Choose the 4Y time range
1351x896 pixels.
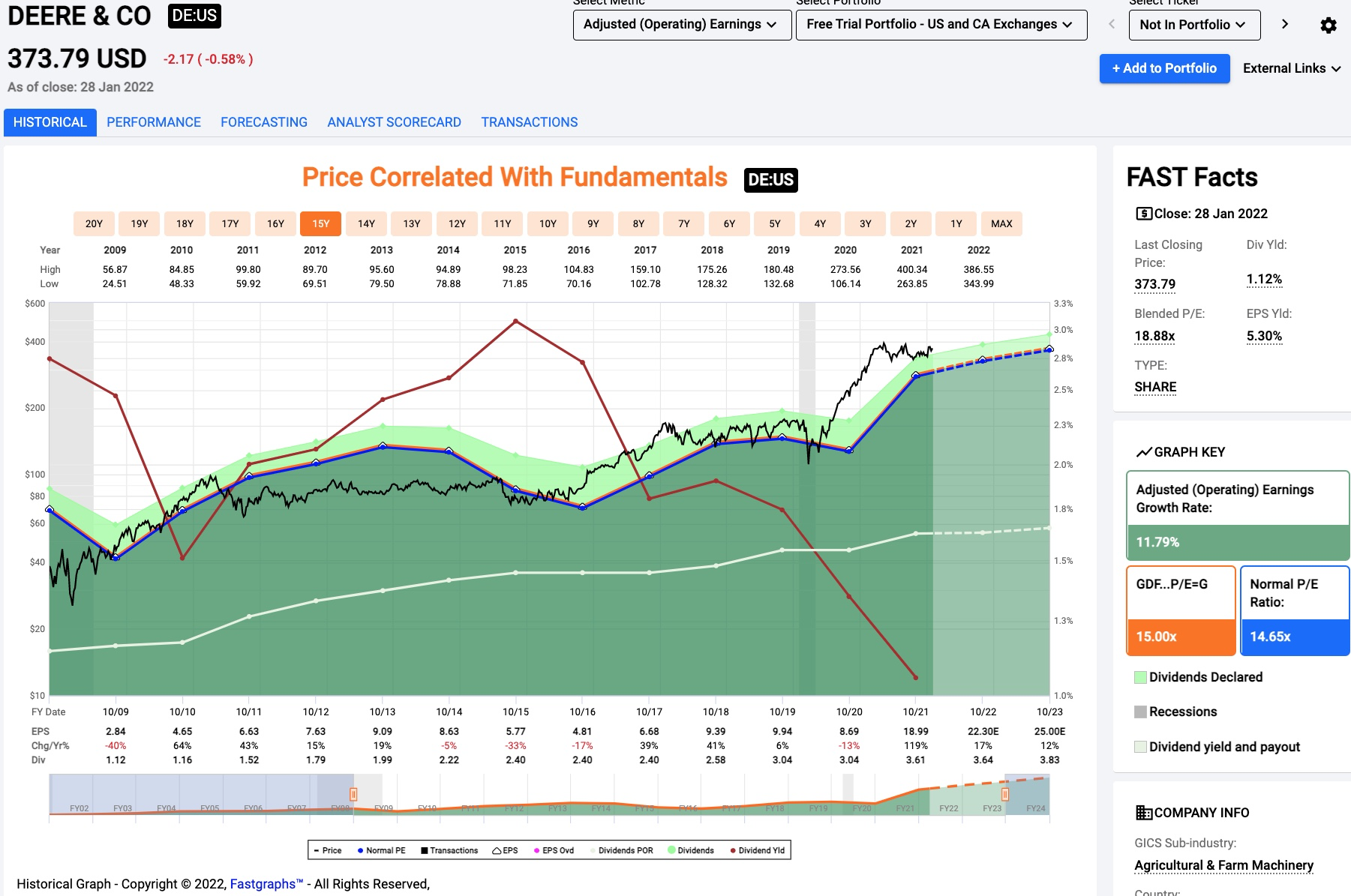tap(820, 223)
